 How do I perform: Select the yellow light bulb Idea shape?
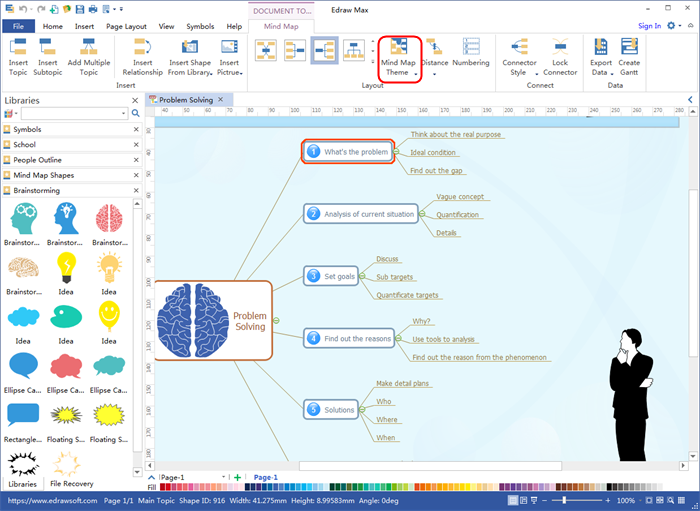coord(66,268)
